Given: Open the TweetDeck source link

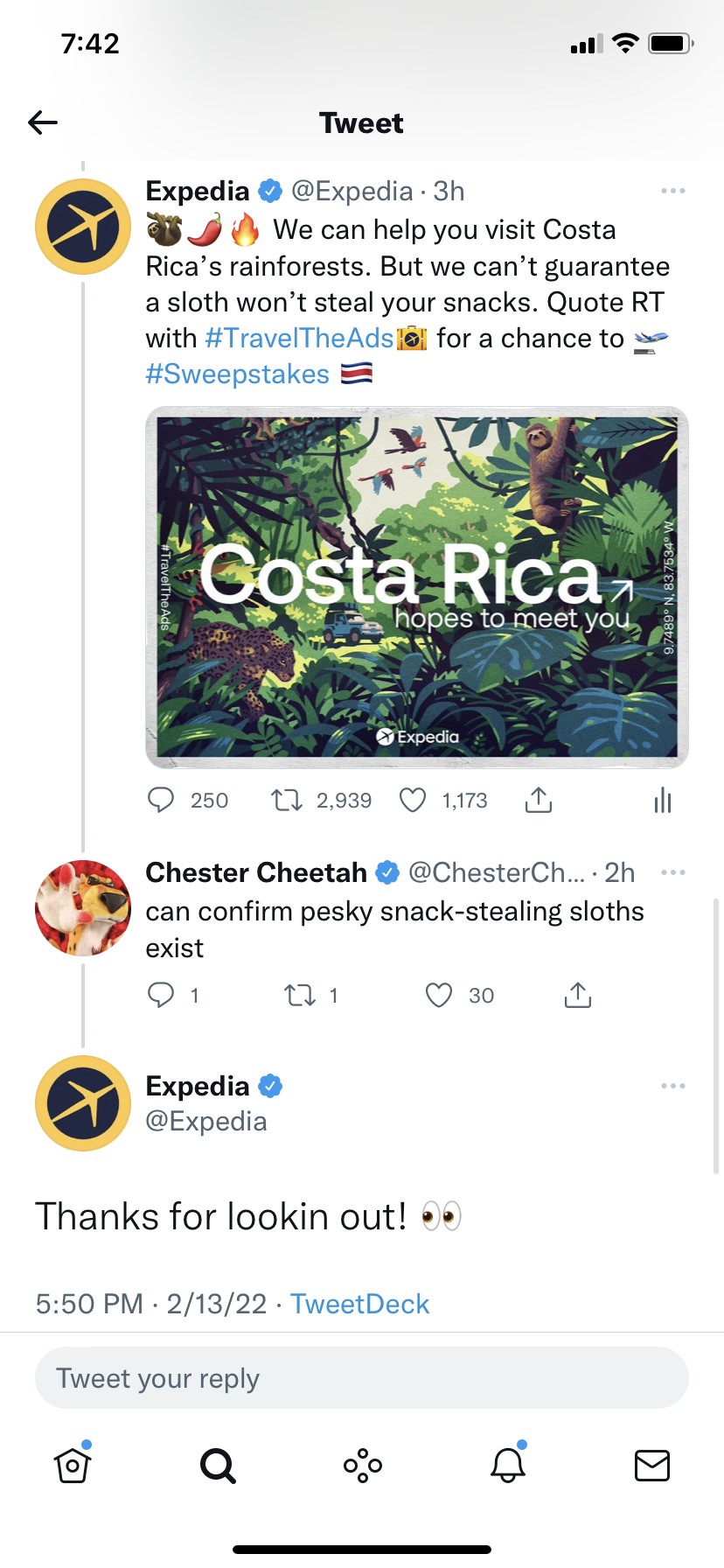Looking at the screenshot, I should [x=359, y=1304].
